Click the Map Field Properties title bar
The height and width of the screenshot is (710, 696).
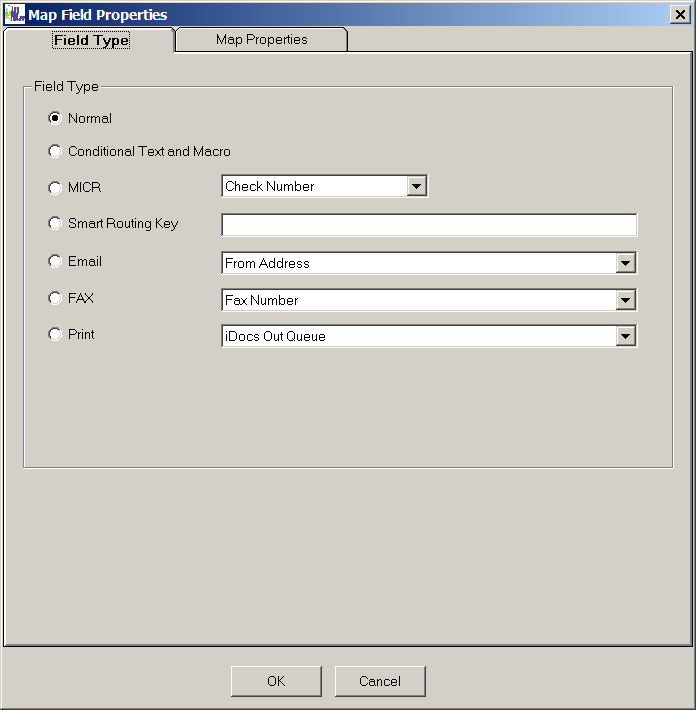click(350, 15)
